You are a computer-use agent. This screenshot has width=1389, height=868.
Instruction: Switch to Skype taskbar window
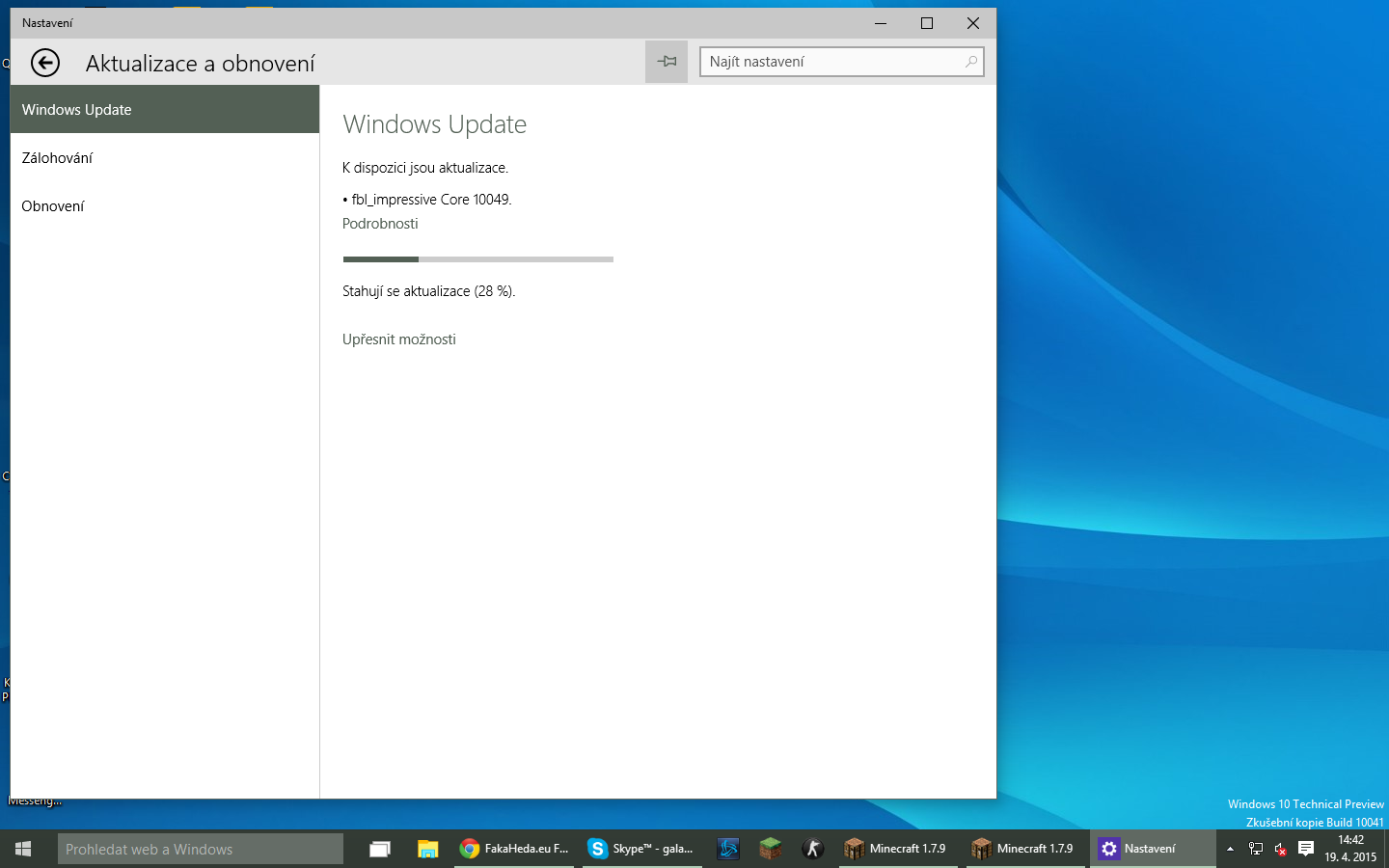pyautogui.click(x=641, y=849)
